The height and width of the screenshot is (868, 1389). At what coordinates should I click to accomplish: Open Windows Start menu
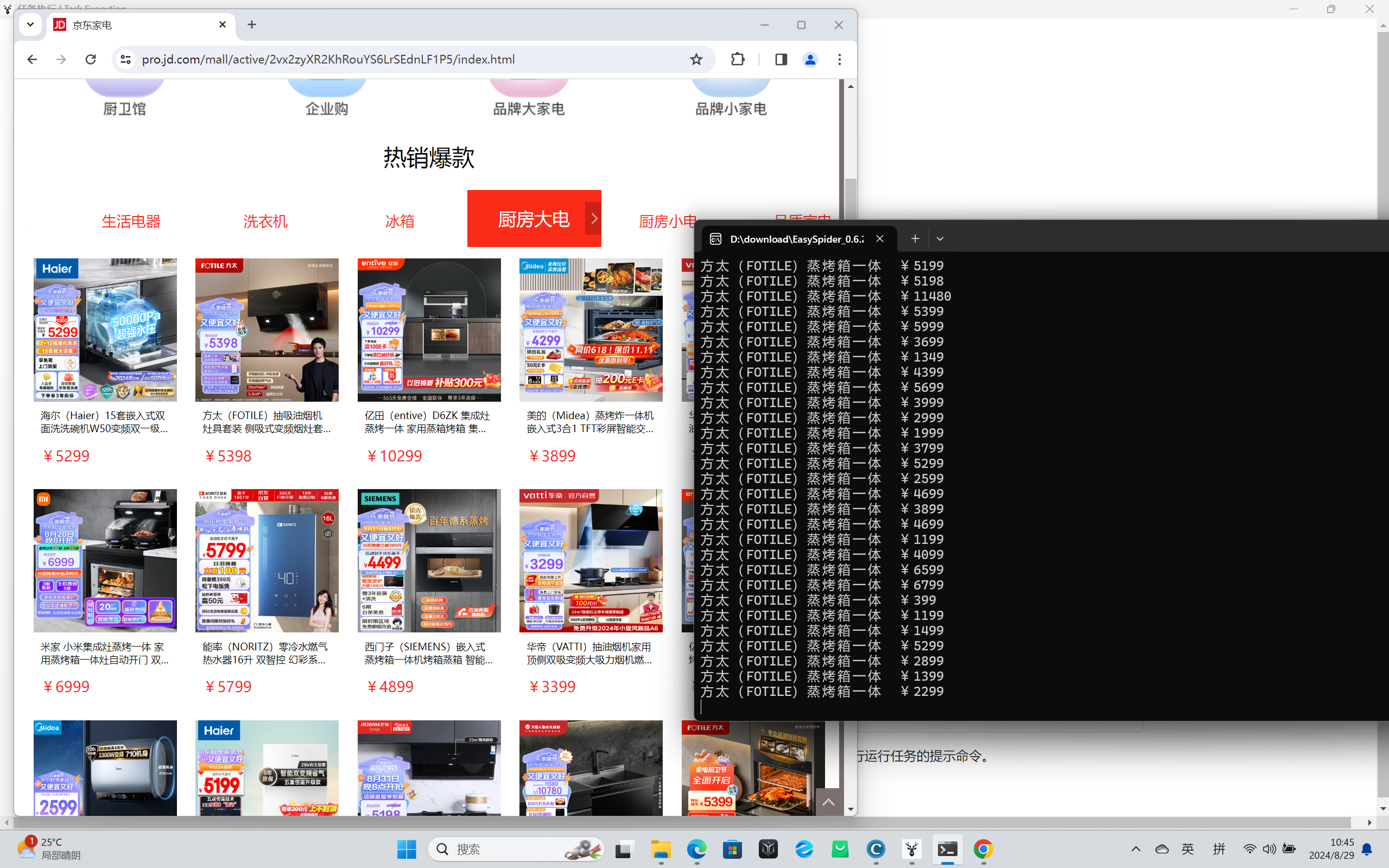coord(407,849)
